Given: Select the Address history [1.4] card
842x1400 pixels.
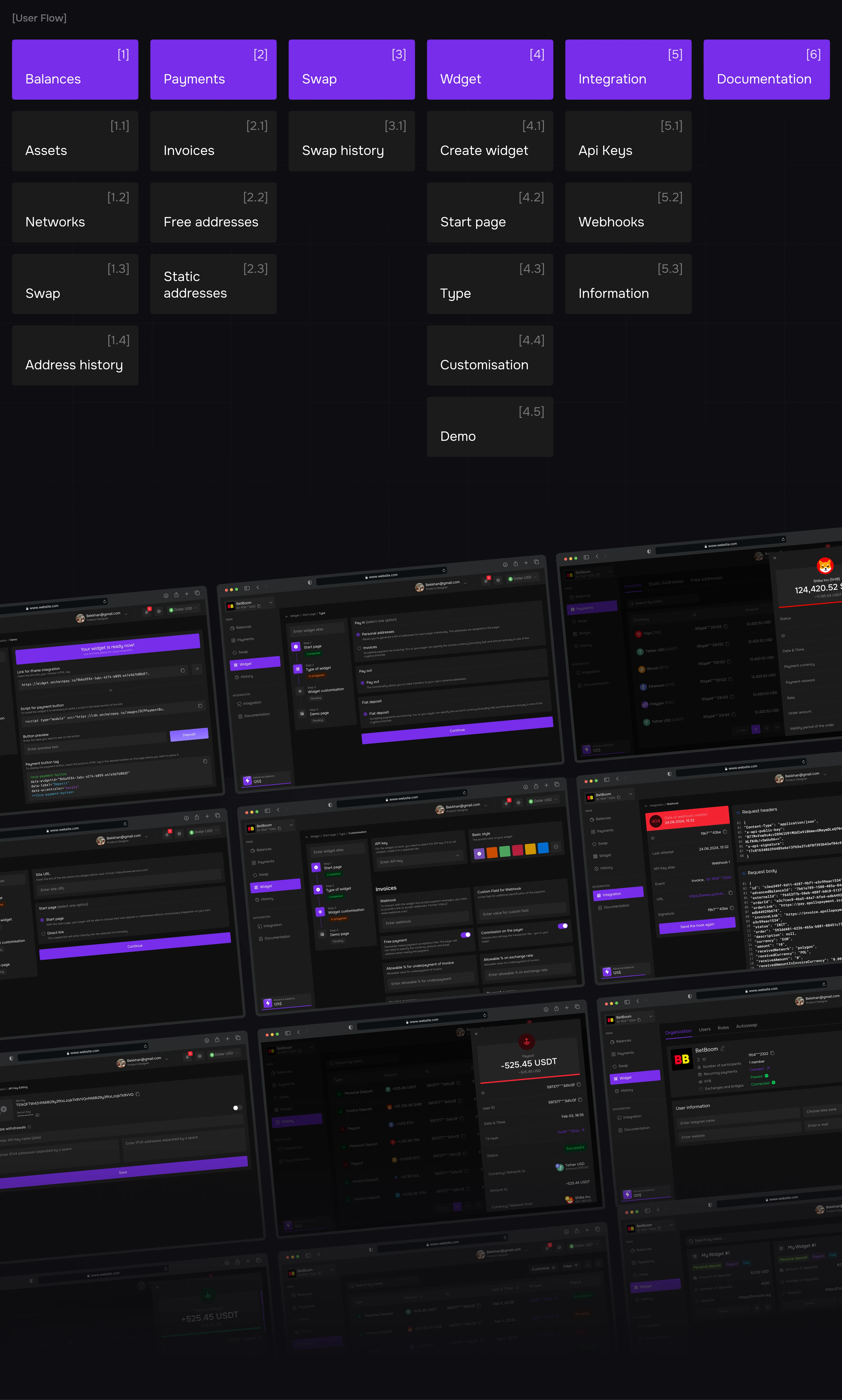Looking at the screenshot, I should (x=75, y=355).
